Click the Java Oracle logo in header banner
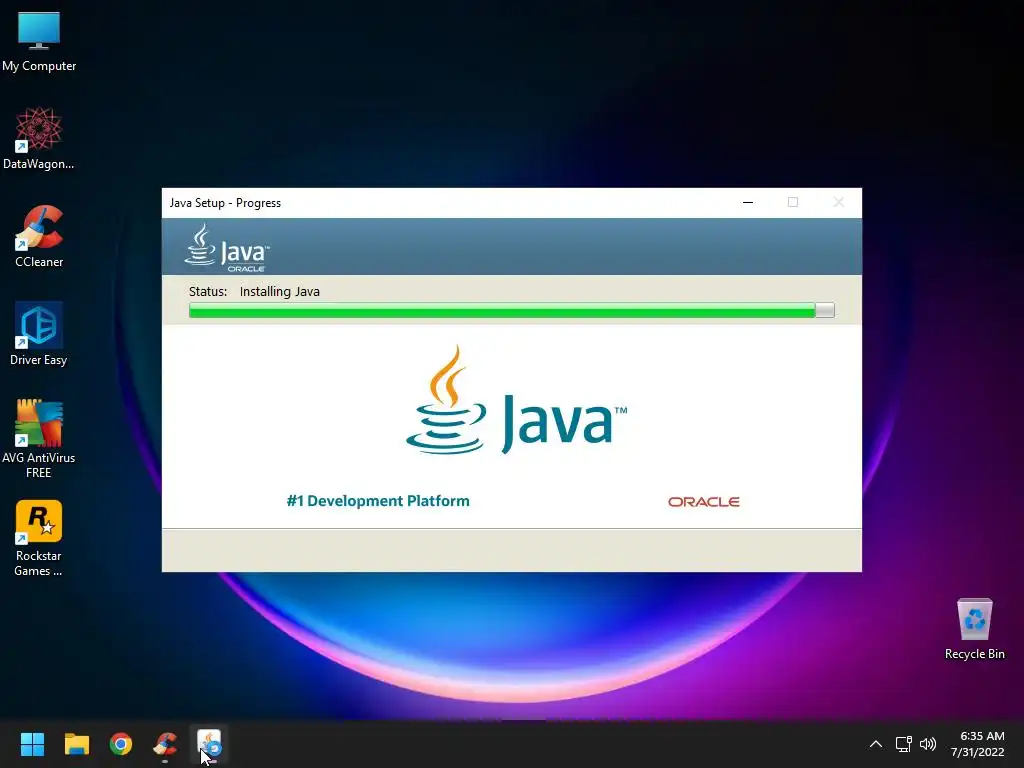Screen dimensions: 1024x768 click(227, 248)
